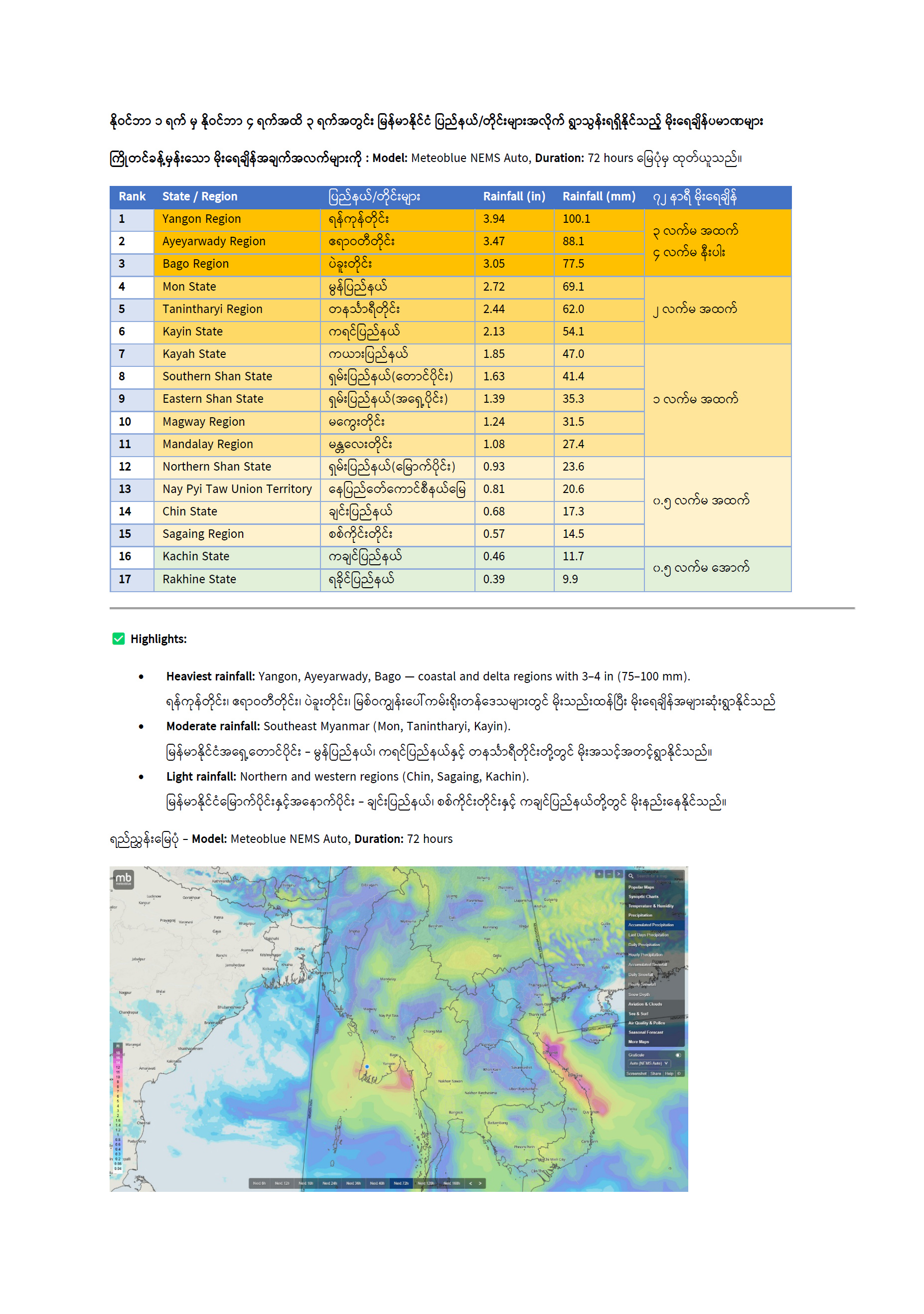Click the next arrow on the time bar
The image size is (924, 1314).
point(480,1183)
